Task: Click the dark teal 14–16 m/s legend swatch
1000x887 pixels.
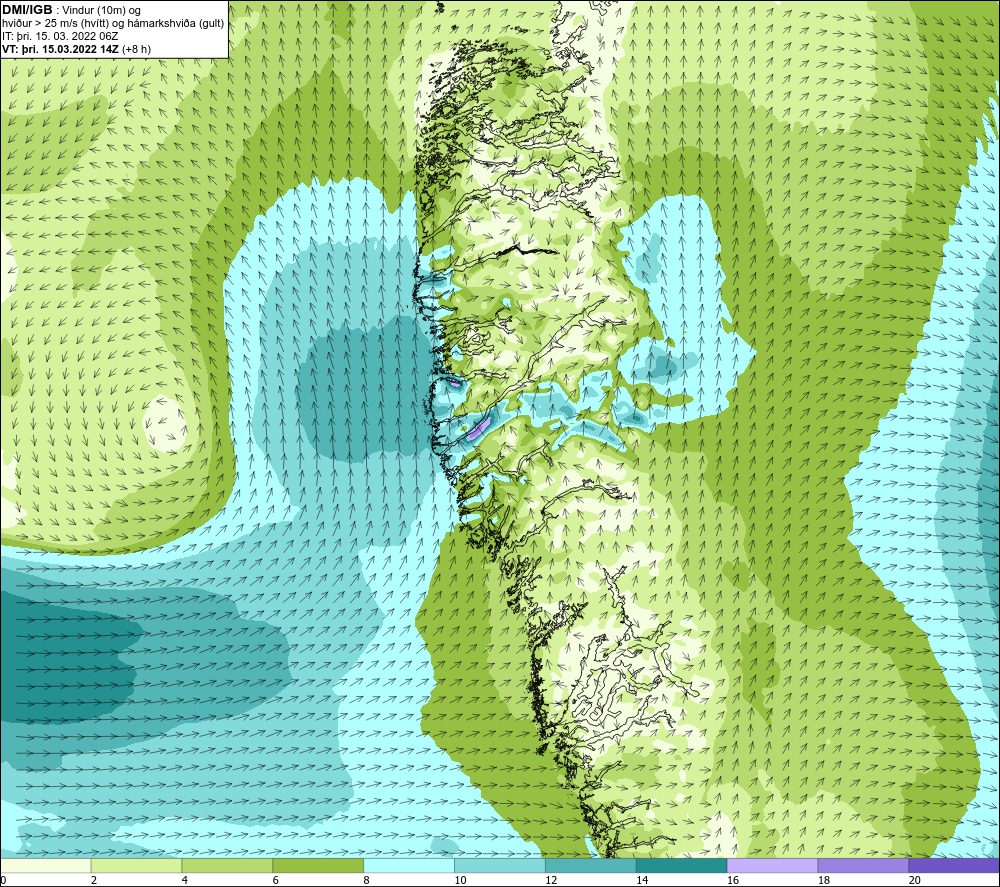Action: point(681,865)
